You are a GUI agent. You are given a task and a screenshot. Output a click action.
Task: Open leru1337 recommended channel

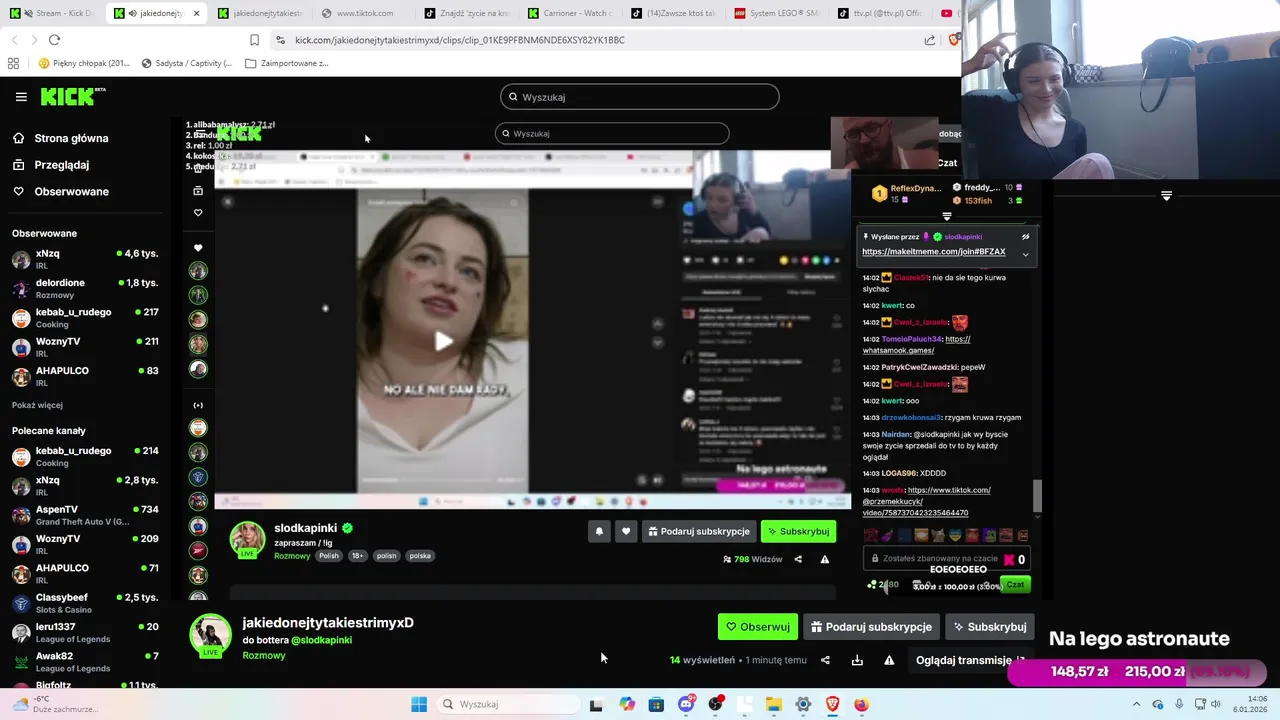[x=85, y=632]
